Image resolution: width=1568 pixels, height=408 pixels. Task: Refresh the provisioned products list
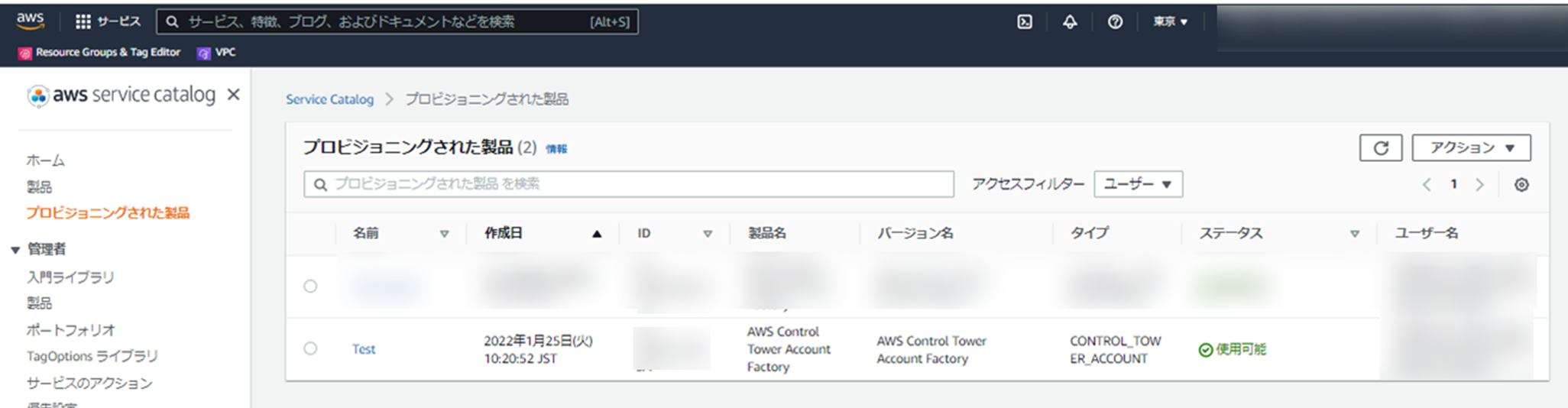click(1381, 148)
